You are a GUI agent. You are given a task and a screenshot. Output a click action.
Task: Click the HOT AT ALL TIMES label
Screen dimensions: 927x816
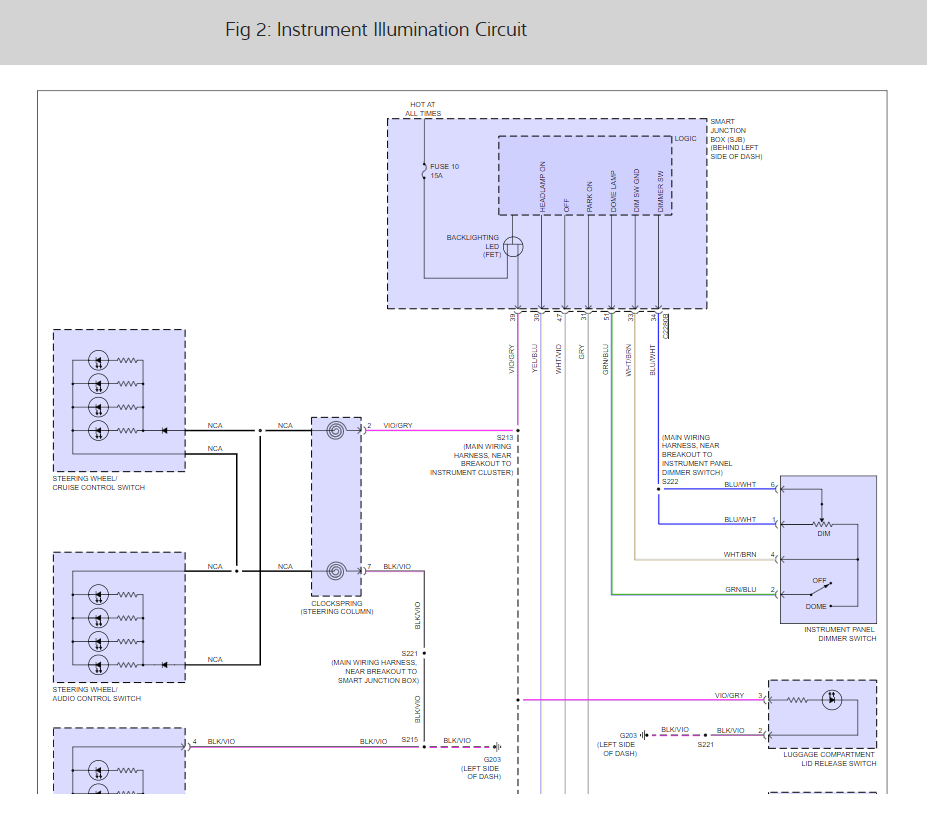click(x=424, y=109)
